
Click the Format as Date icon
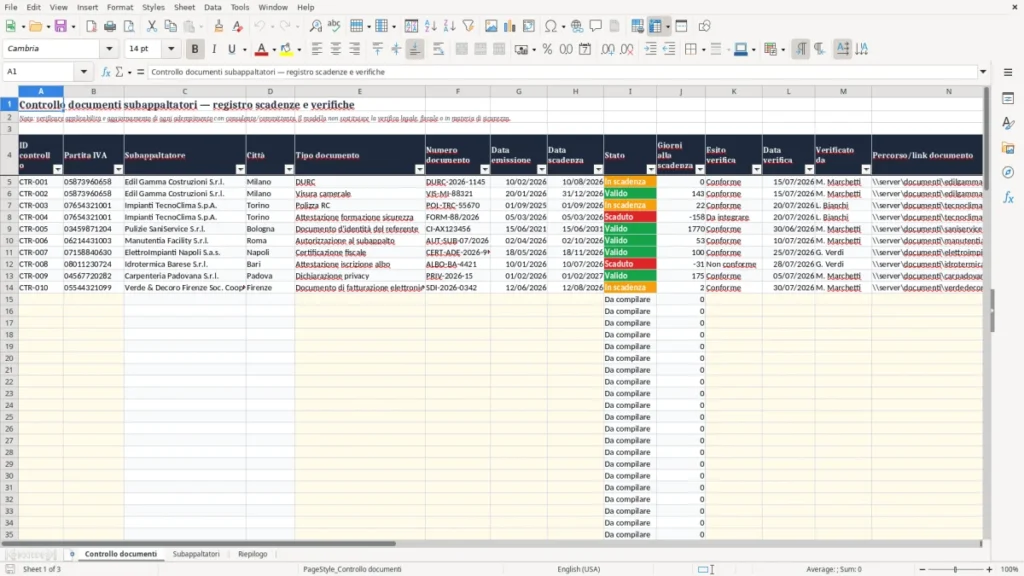coord(585,49)
